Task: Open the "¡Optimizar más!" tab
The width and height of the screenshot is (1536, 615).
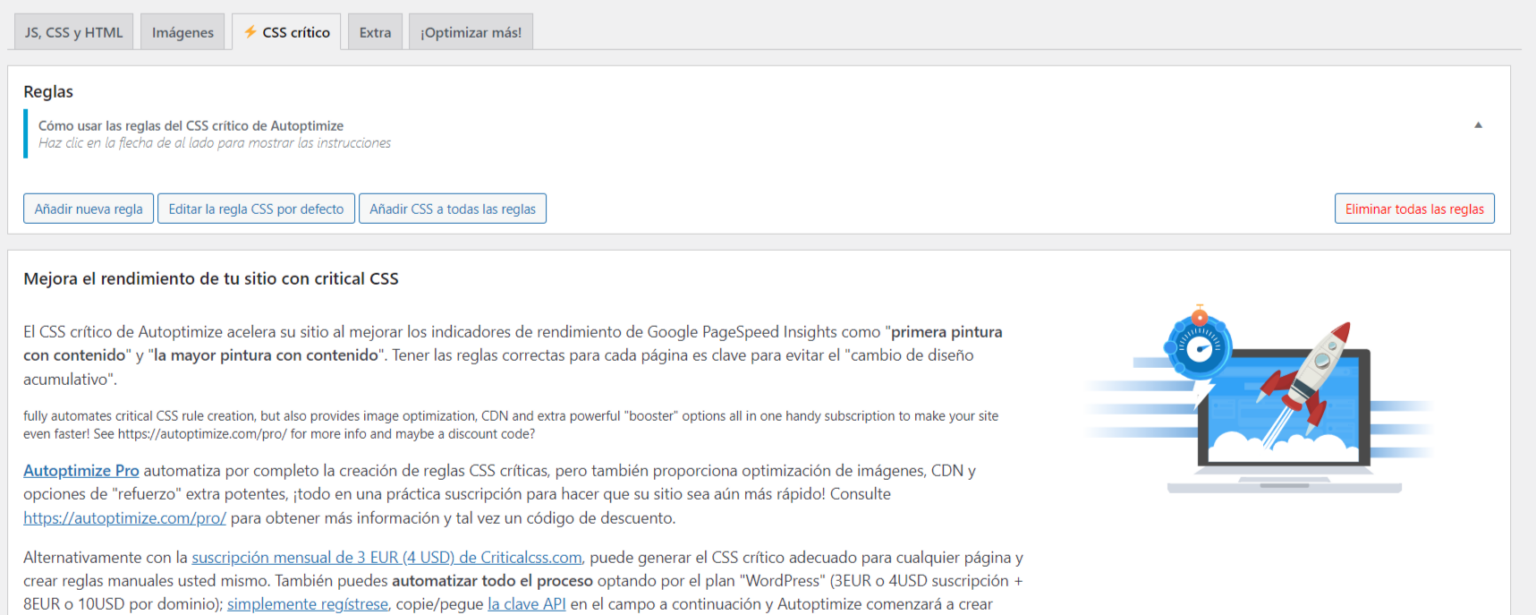Action: click(x=470, y=31)
